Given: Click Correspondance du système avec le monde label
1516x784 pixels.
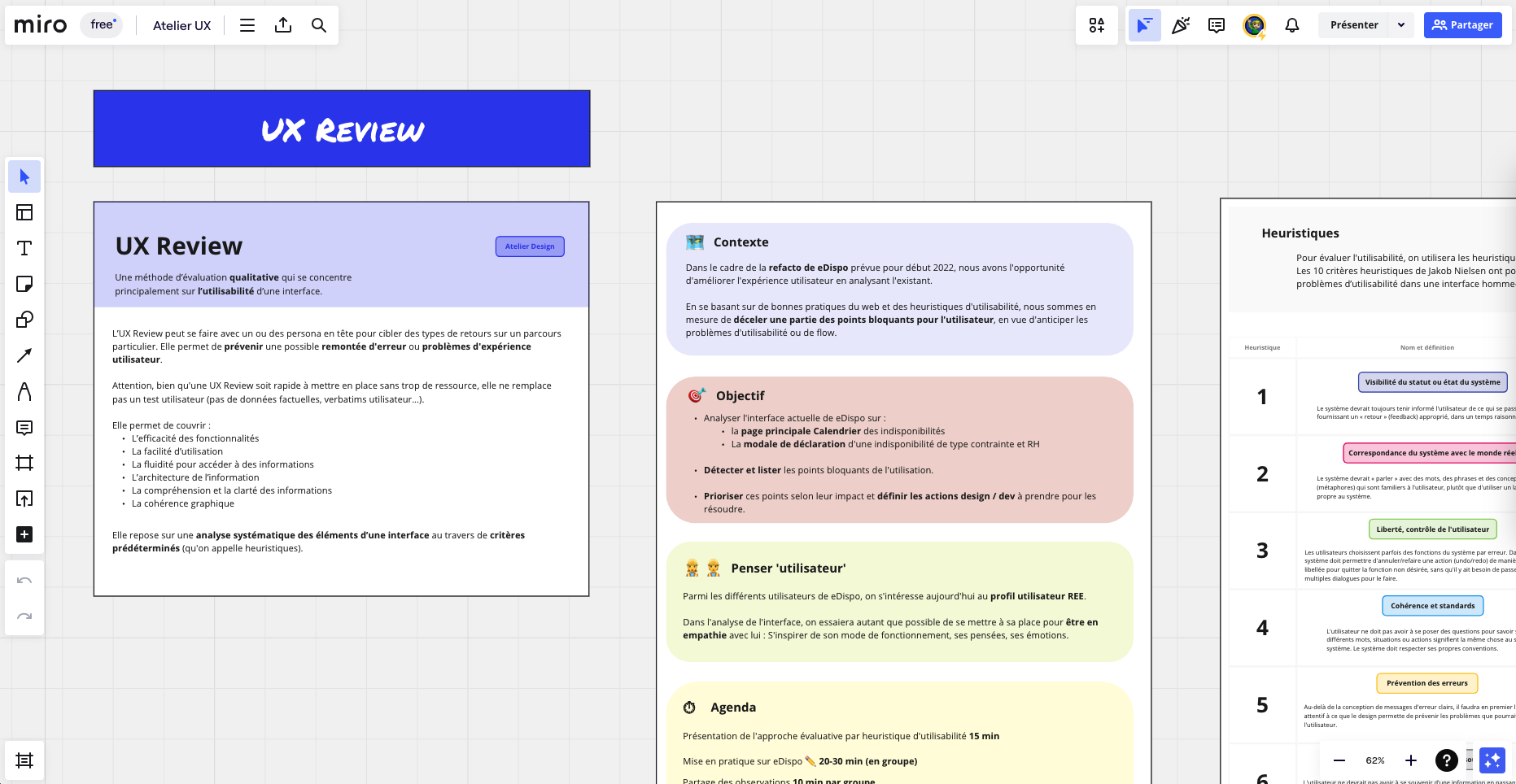Looking at the screenshot, I should [x=1430, y=453].
